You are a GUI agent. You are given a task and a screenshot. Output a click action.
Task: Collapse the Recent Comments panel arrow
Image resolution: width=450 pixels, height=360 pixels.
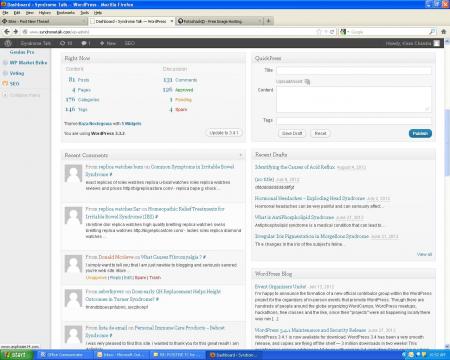[241, 155]
